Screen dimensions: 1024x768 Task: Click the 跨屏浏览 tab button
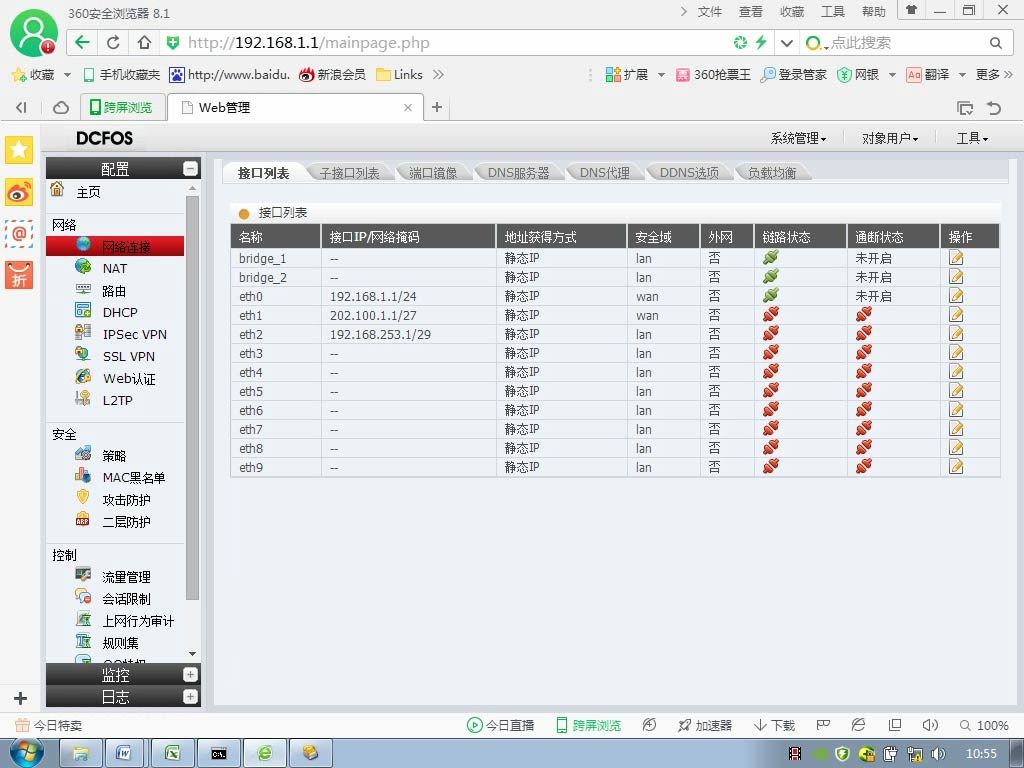(121, 107)
